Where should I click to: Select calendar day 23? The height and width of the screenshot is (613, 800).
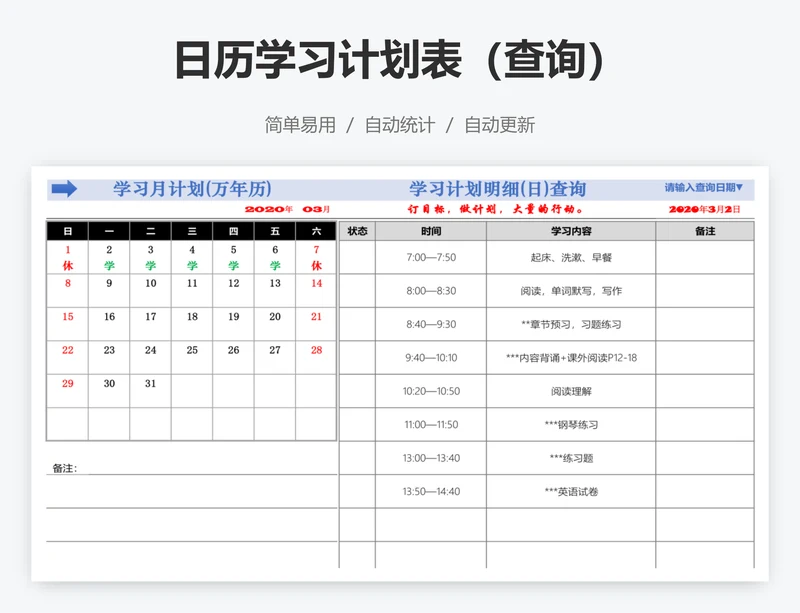pos(109,358)
